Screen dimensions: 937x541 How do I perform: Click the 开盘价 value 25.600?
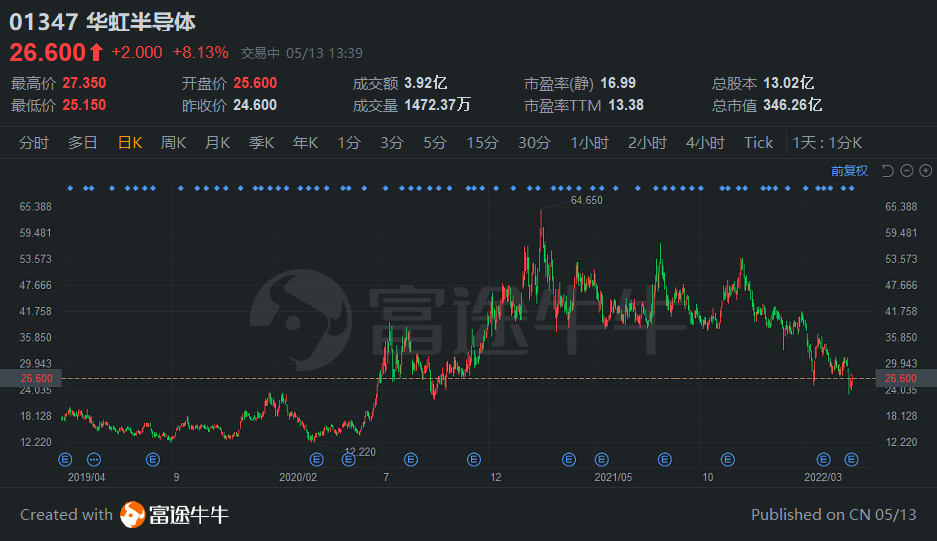[x=255, y=83]
